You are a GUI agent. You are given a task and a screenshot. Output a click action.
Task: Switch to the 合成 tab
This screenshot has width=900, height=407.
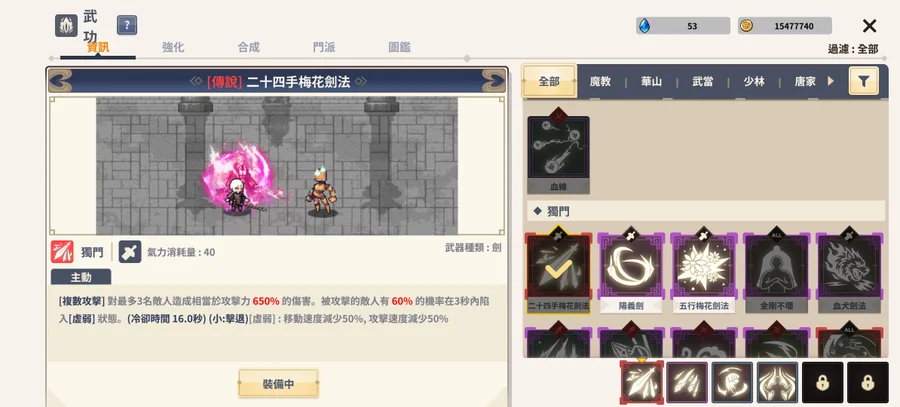(x=249, y=47)
